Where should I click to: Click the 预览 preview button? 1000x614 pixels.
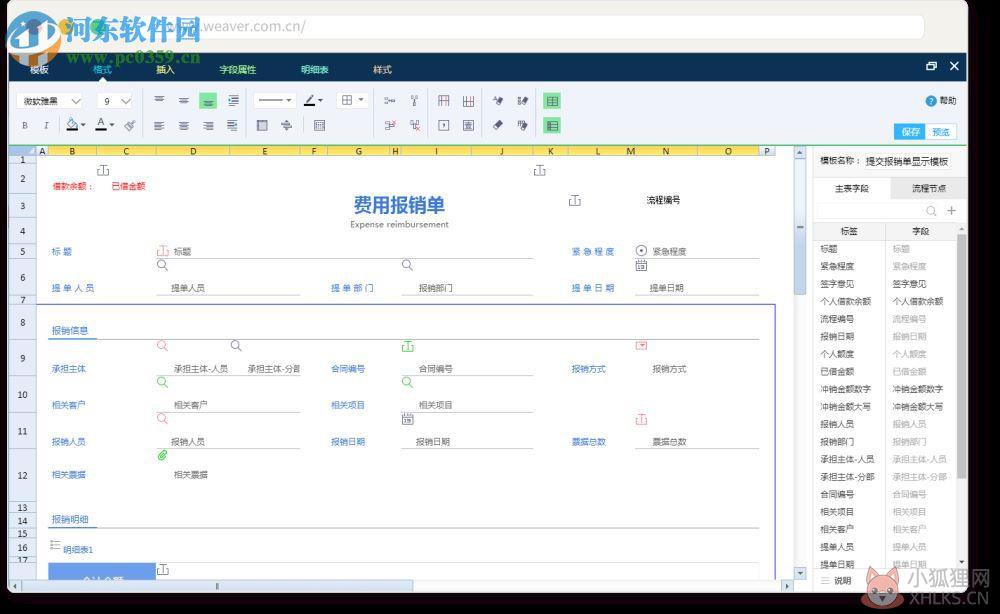(x=941, y=132)
